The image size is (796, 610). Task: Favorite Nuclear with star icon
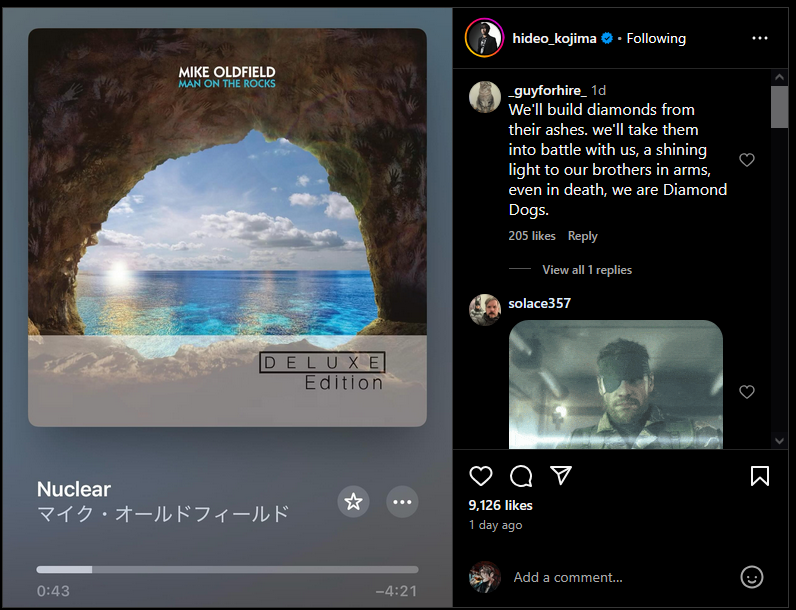click(x=353, y=502)
